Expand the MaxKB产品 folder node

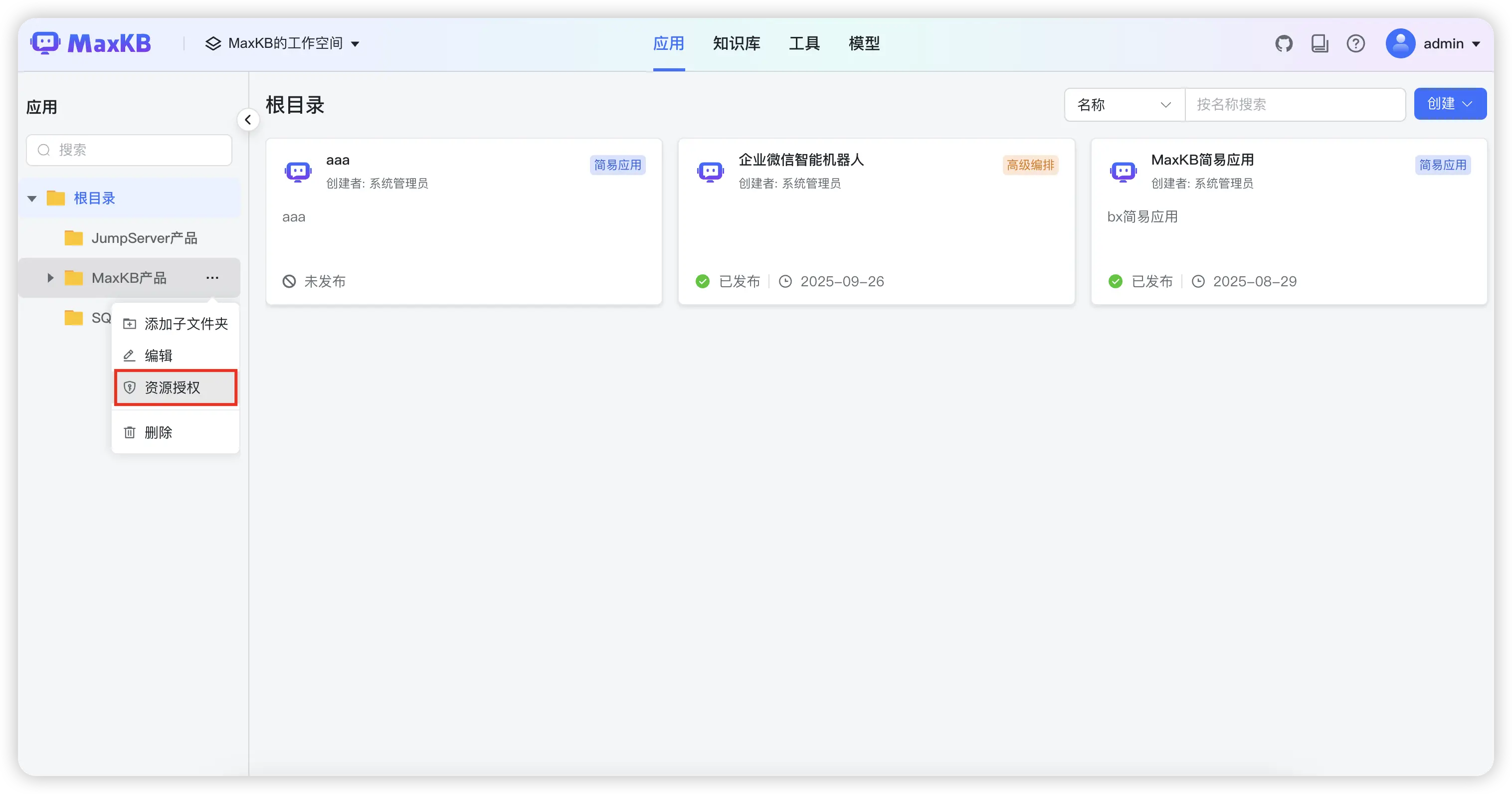coord(50,278)
